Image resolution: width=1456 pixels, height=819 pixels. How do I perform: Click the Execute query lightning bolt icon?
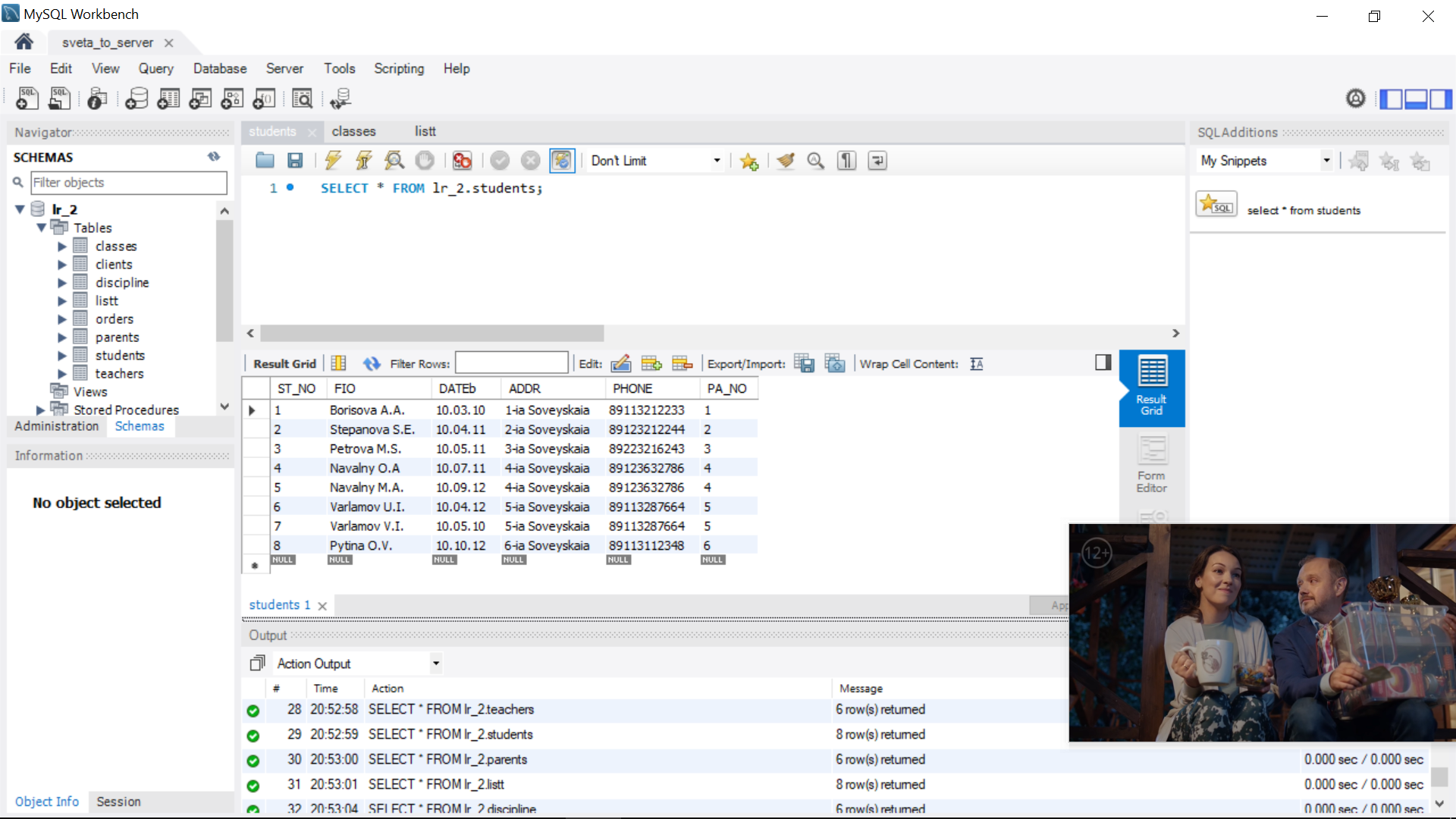(332, 160)
